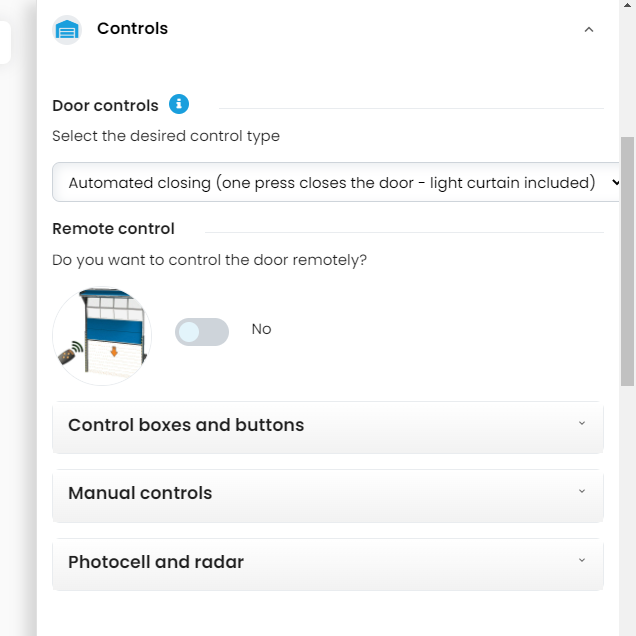Click the Door controls heading
Viewport: 636px width, 636px height.
point(105,106)
